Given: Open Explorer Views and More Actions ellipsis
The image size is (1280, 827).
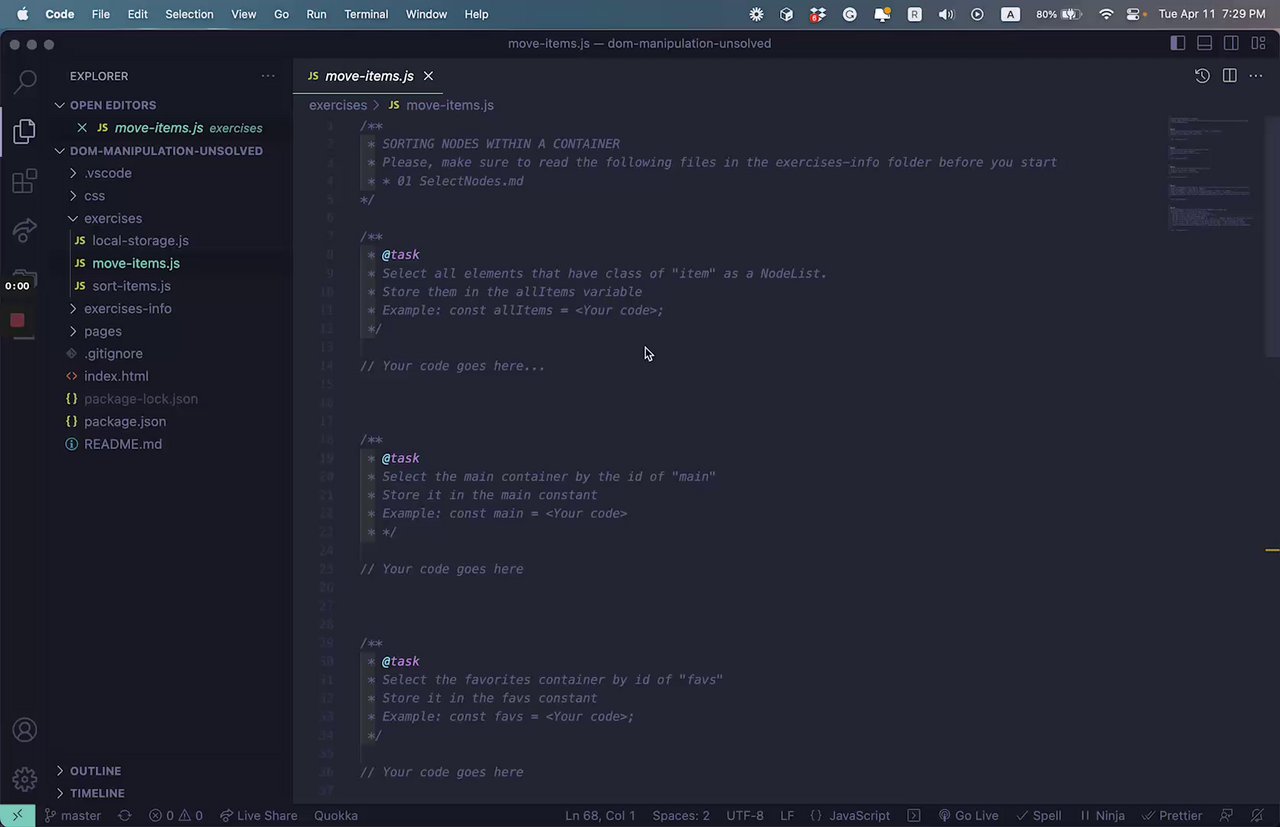Looking at the screenshot, I should (x=268, y=76).
